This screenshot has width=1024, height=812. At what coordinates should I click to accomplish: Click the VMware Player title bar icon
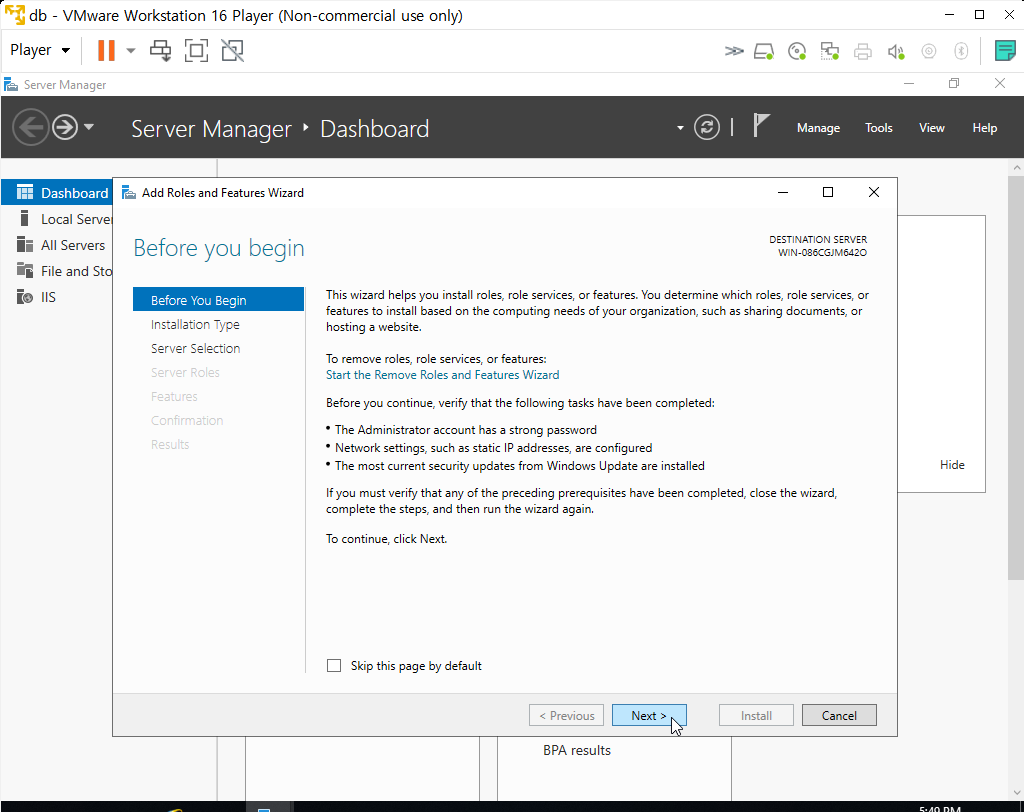point(14,14)
